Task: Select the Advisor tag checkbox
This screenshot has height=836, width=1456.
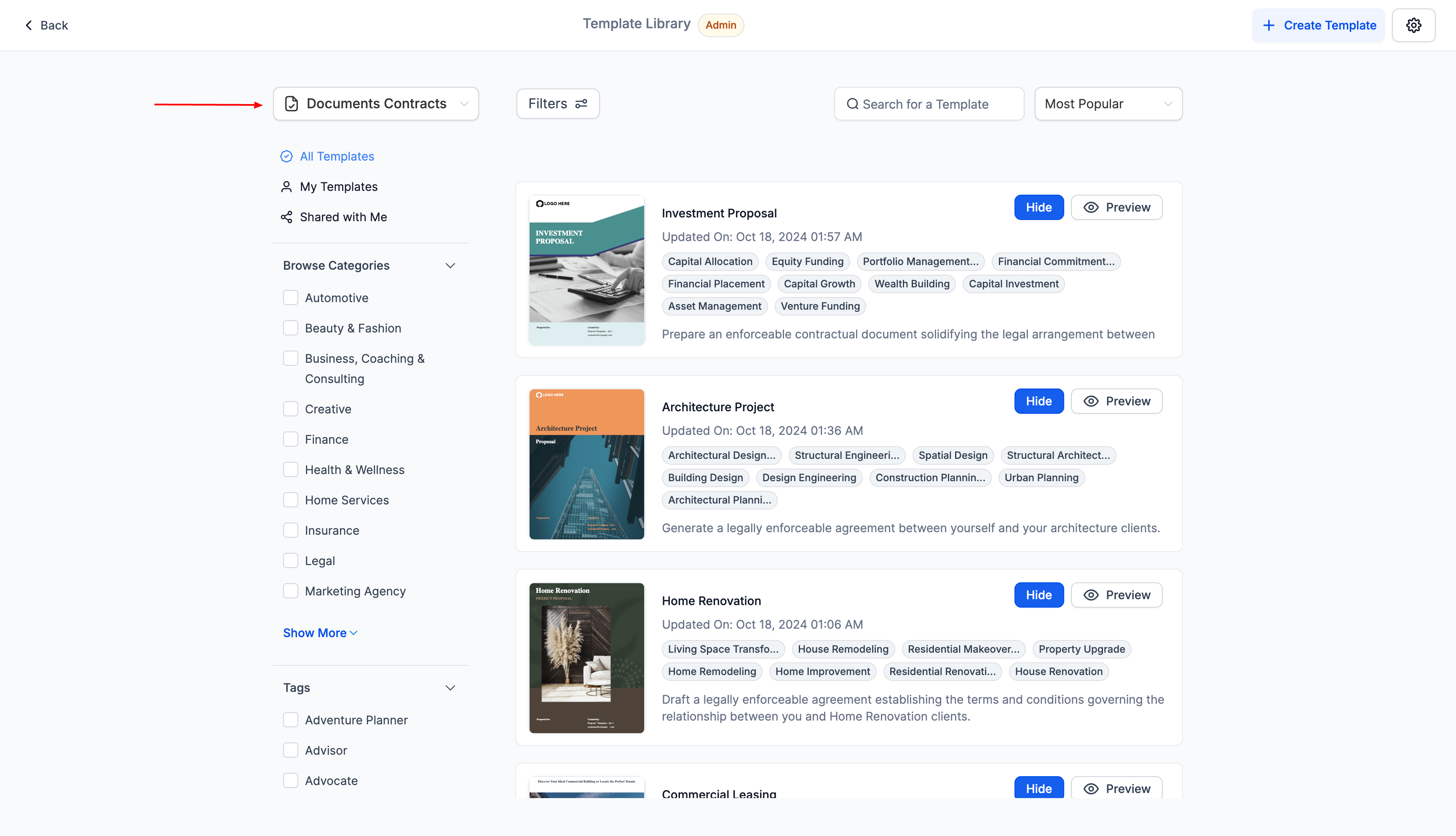Action: pyautogui.click(x=290, y=750)
